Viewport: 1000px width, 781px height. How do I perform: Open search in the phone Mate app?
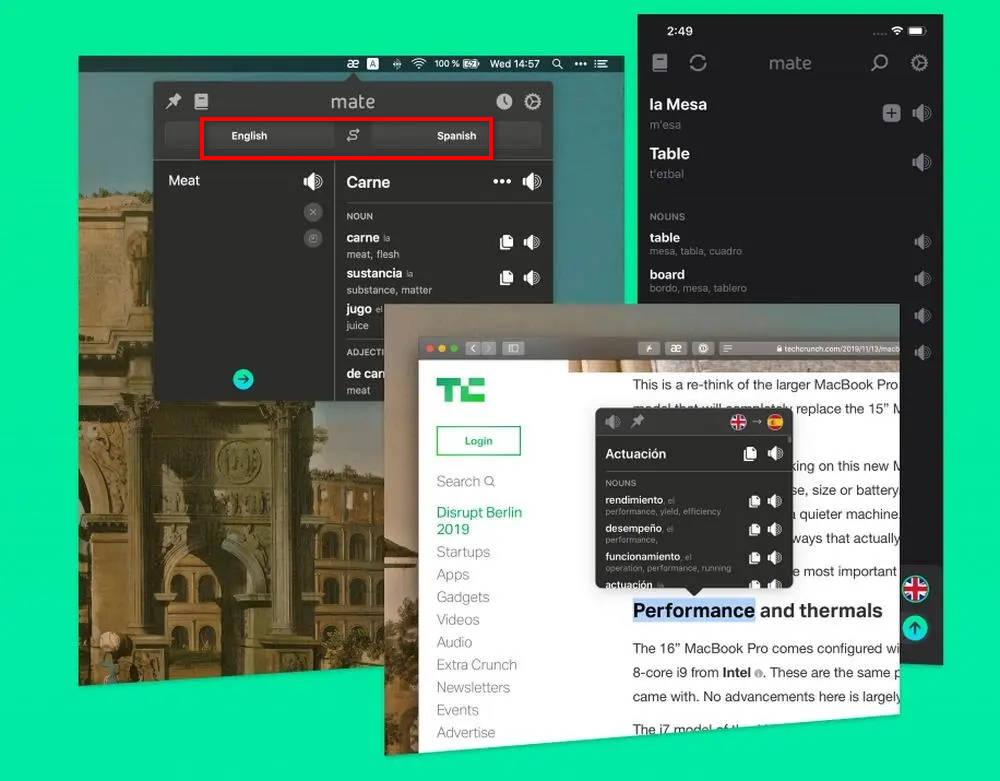click(x=879, y=63)
